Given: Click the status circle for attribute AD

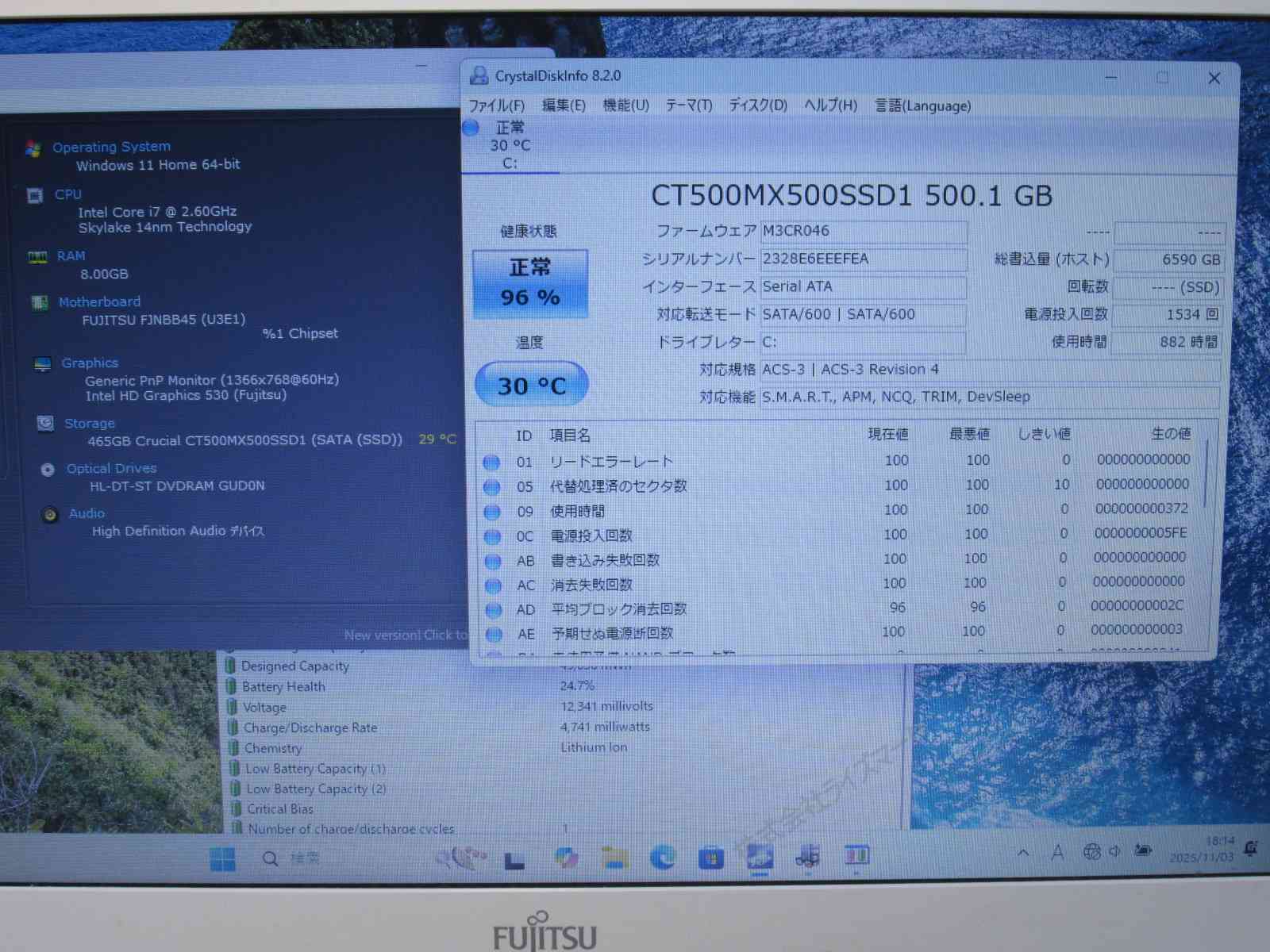Looking at the screenshot, I should click(x=493, y=609).
